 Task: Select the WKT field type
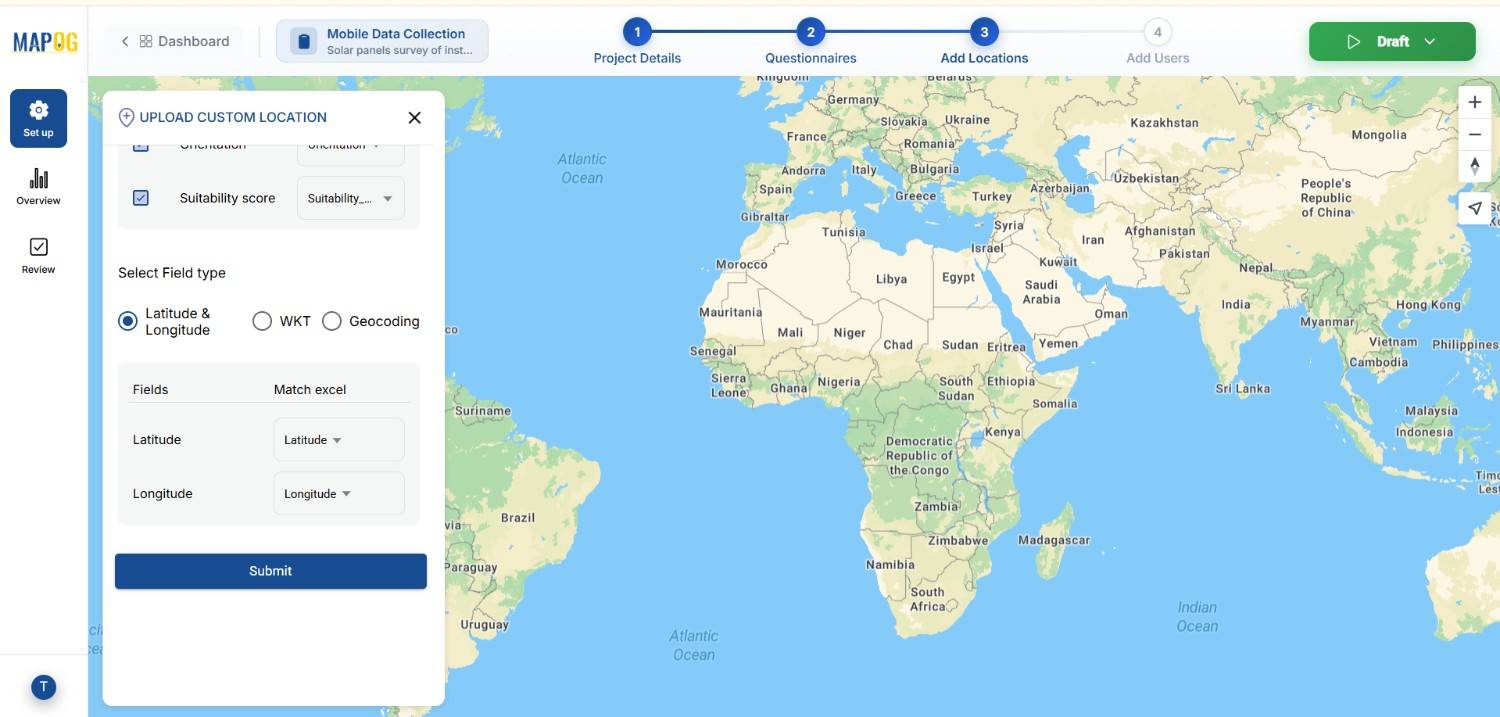pos(262,321)
